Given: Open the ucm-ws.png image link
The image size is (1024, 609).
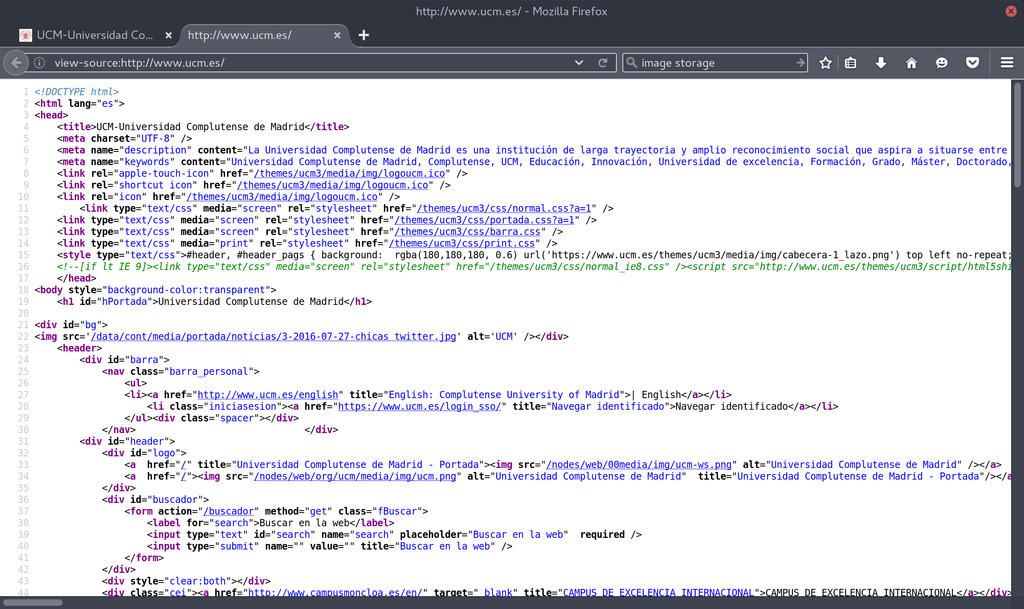Looking at the screenshot, I should pos(639,465).
